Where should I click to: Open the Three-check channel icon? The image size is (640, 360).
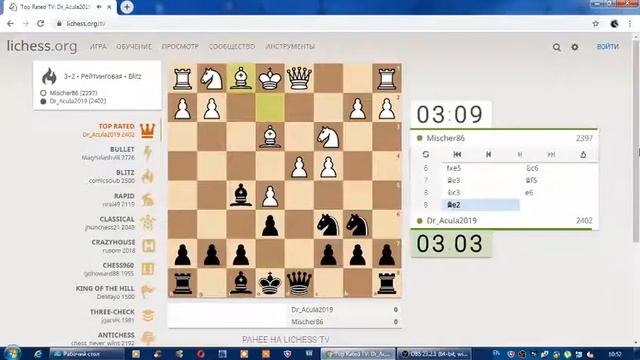pos(148,315)
